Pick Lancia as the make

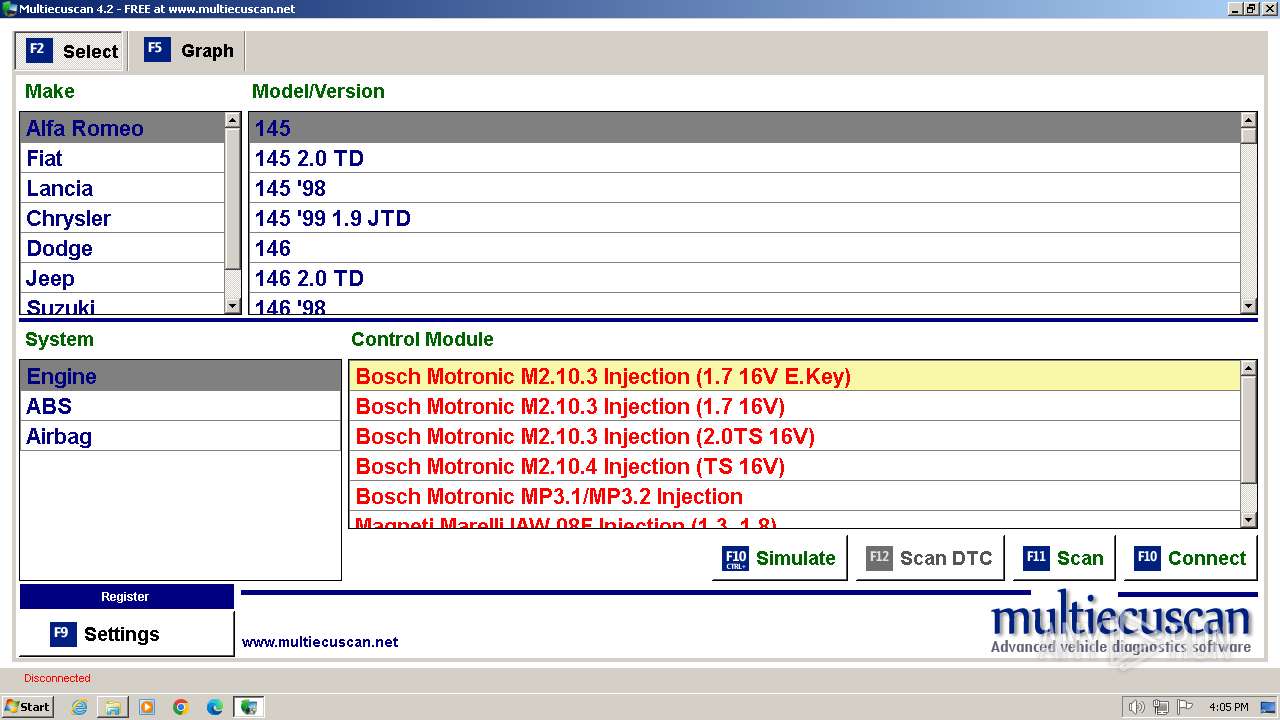122,188
